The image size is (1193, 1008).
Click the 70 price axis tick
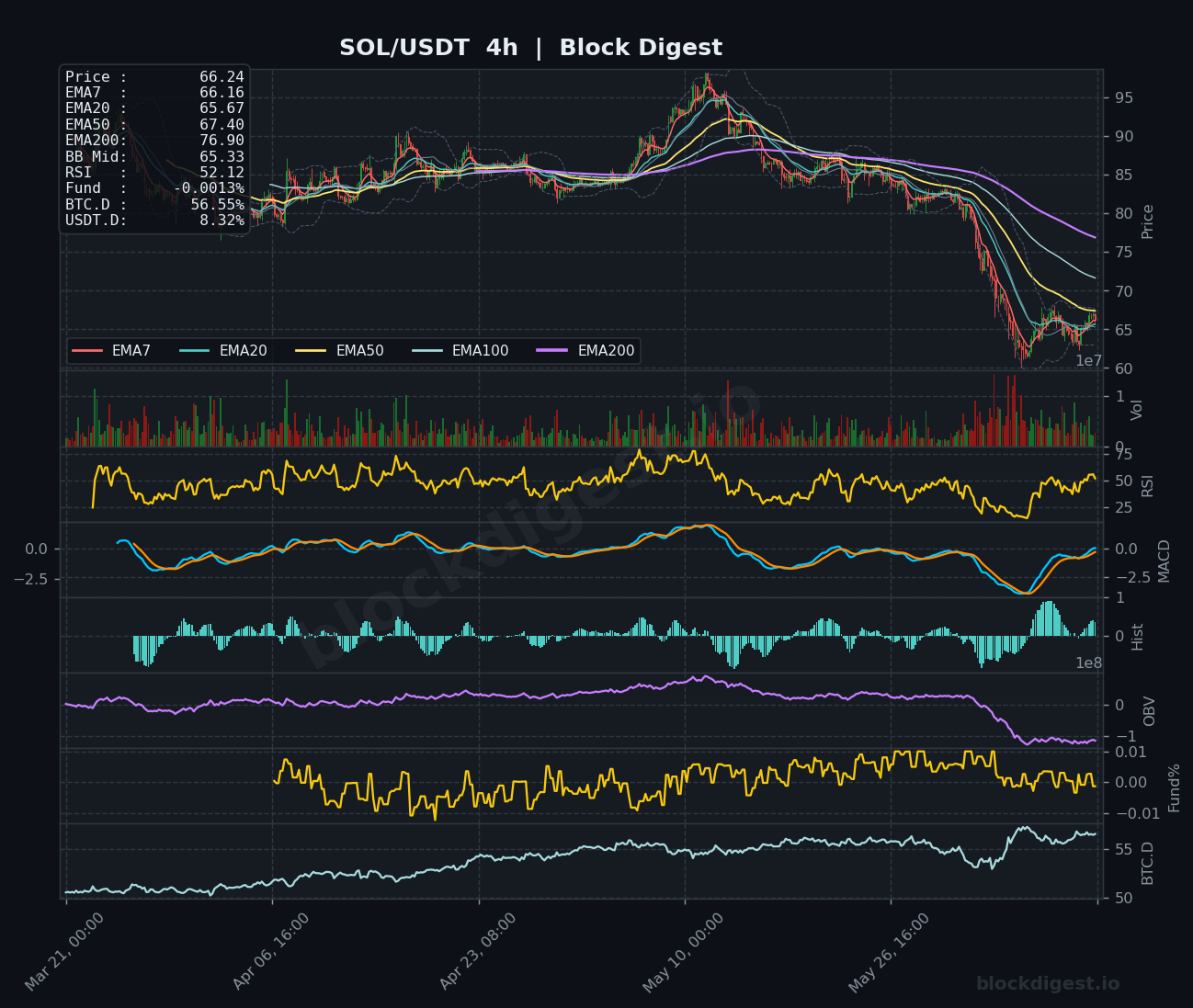click(x=1123, y=291)
